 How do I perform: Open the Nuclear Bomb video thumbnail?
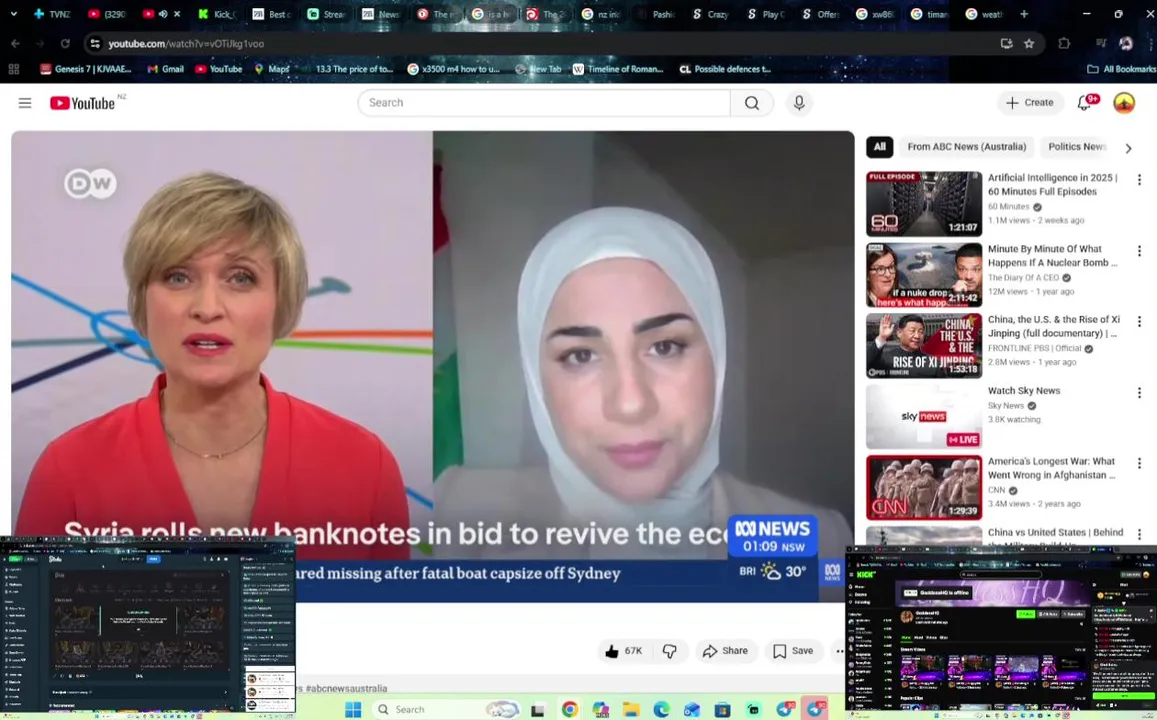924,274
